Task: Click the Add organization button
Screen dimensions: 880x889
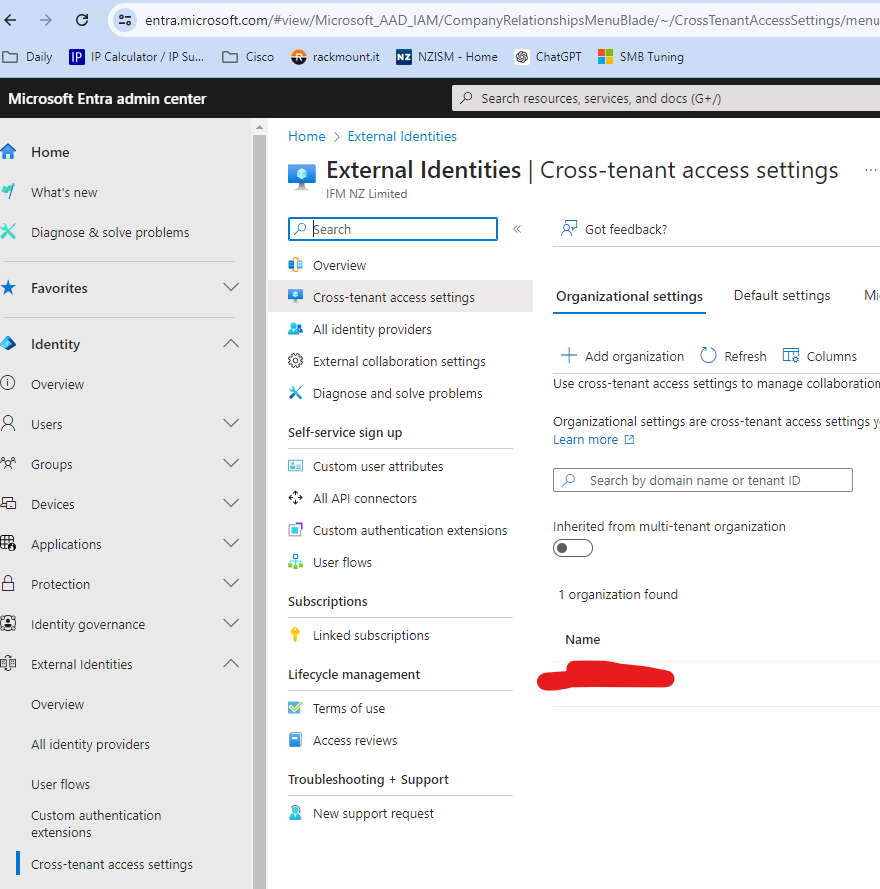Action: coord(622,355)
